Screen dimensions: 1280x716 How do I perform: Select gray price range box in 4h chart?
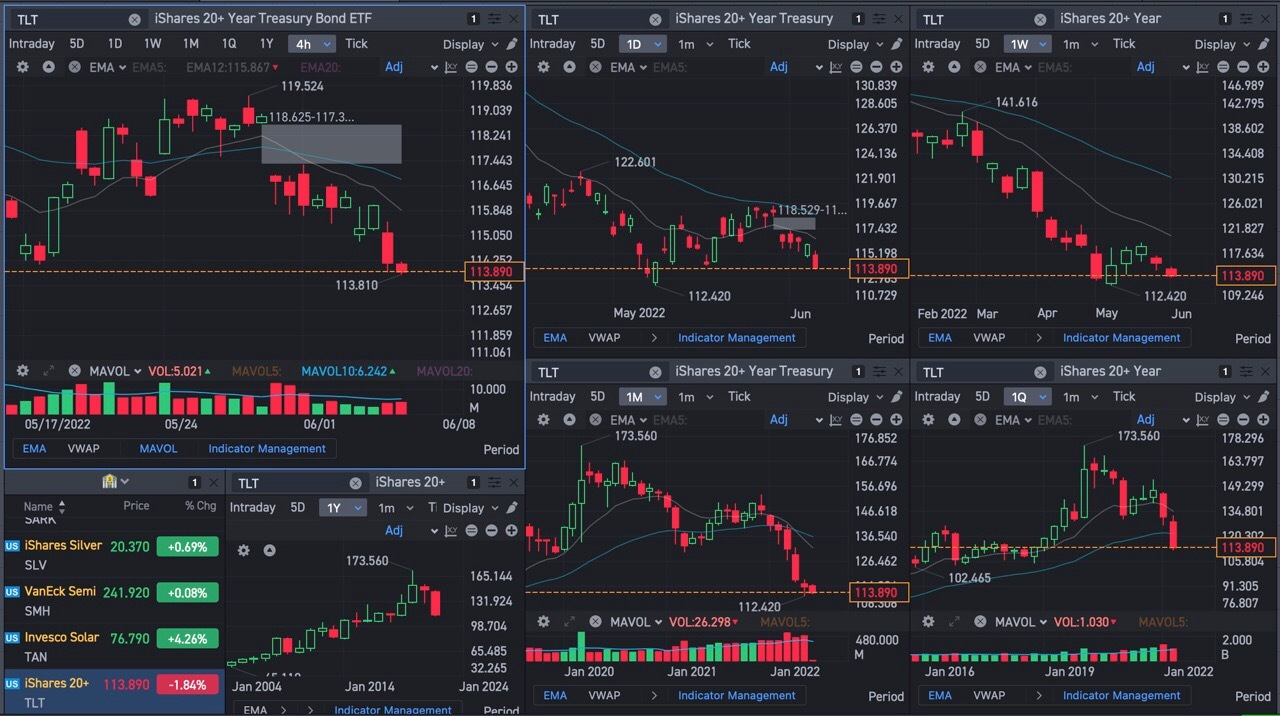click(x=331, y=144)
